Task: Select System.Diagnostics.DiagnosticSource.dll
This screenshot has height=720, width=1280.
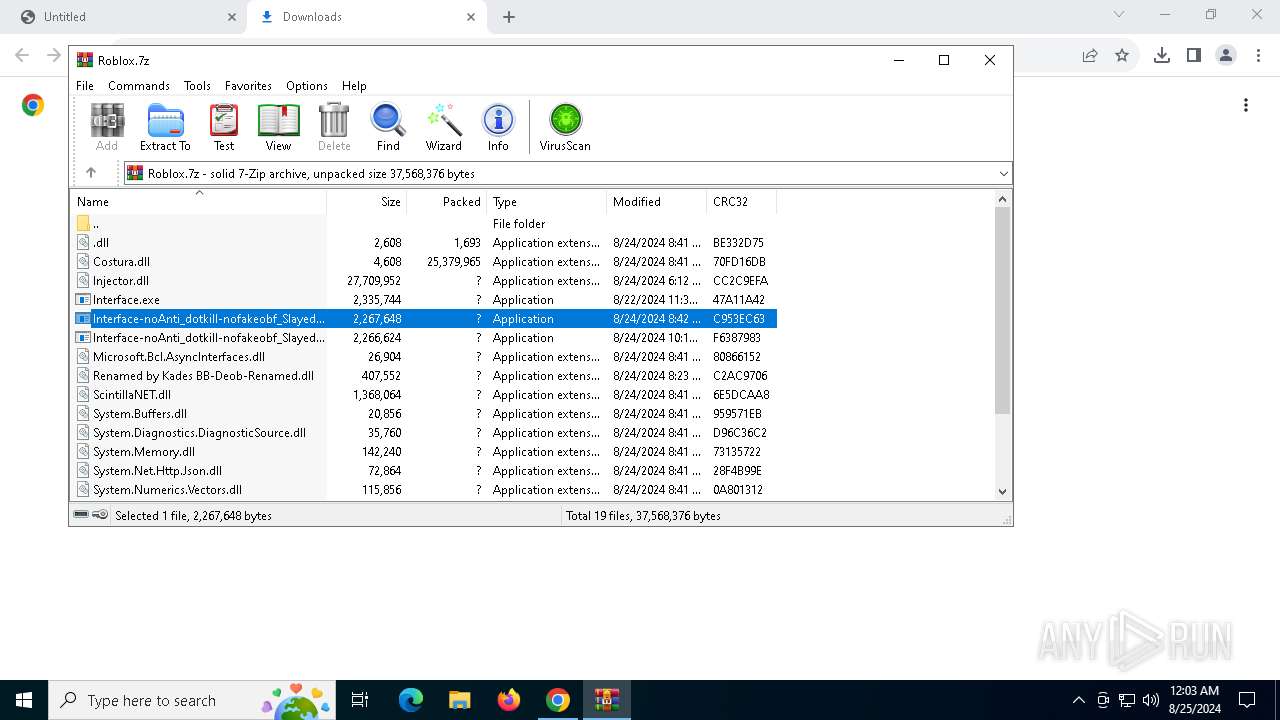Action: 423,433
